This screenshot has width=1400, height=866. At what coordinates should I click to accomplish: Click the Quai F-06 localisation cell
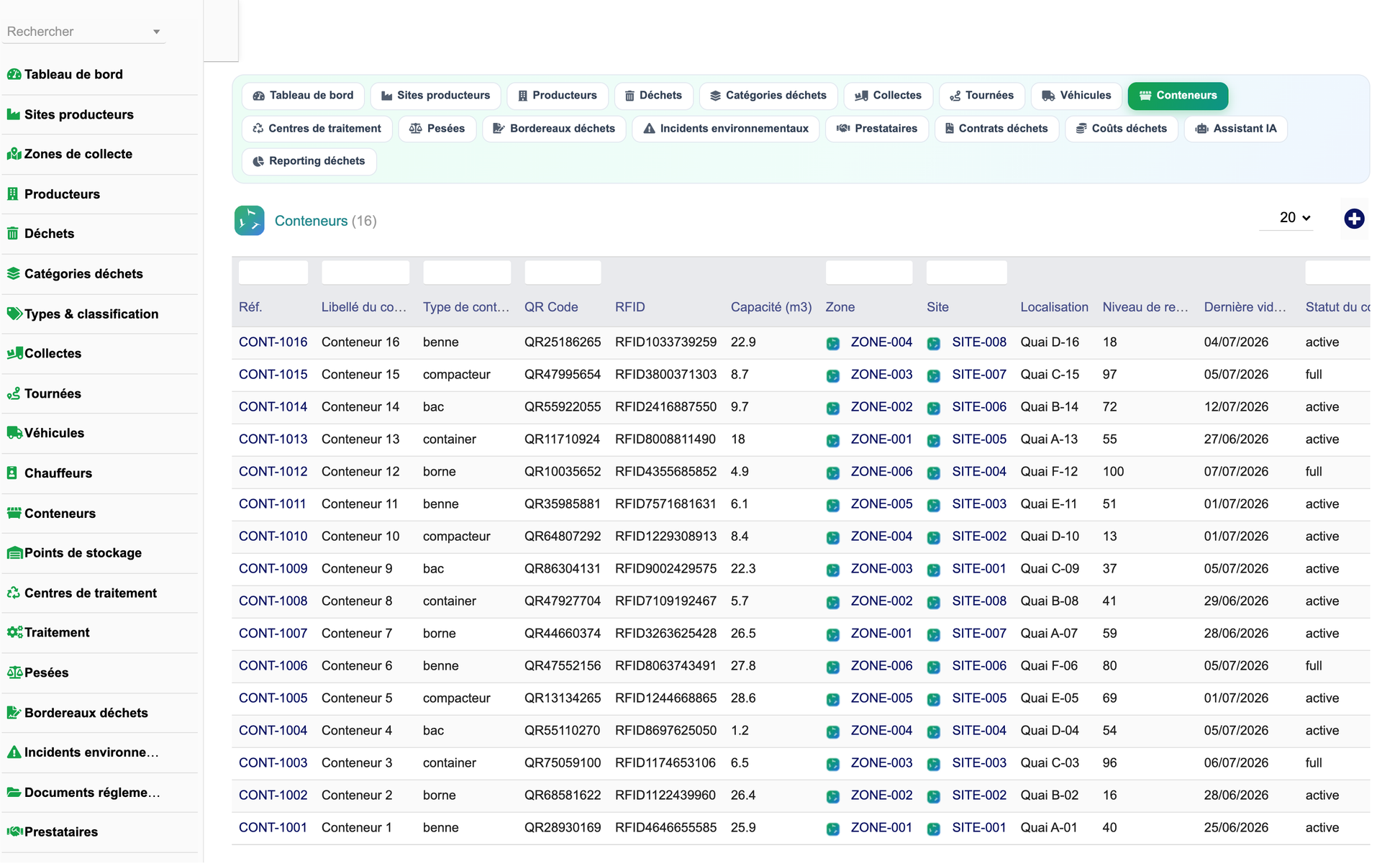click(1049, 666)
